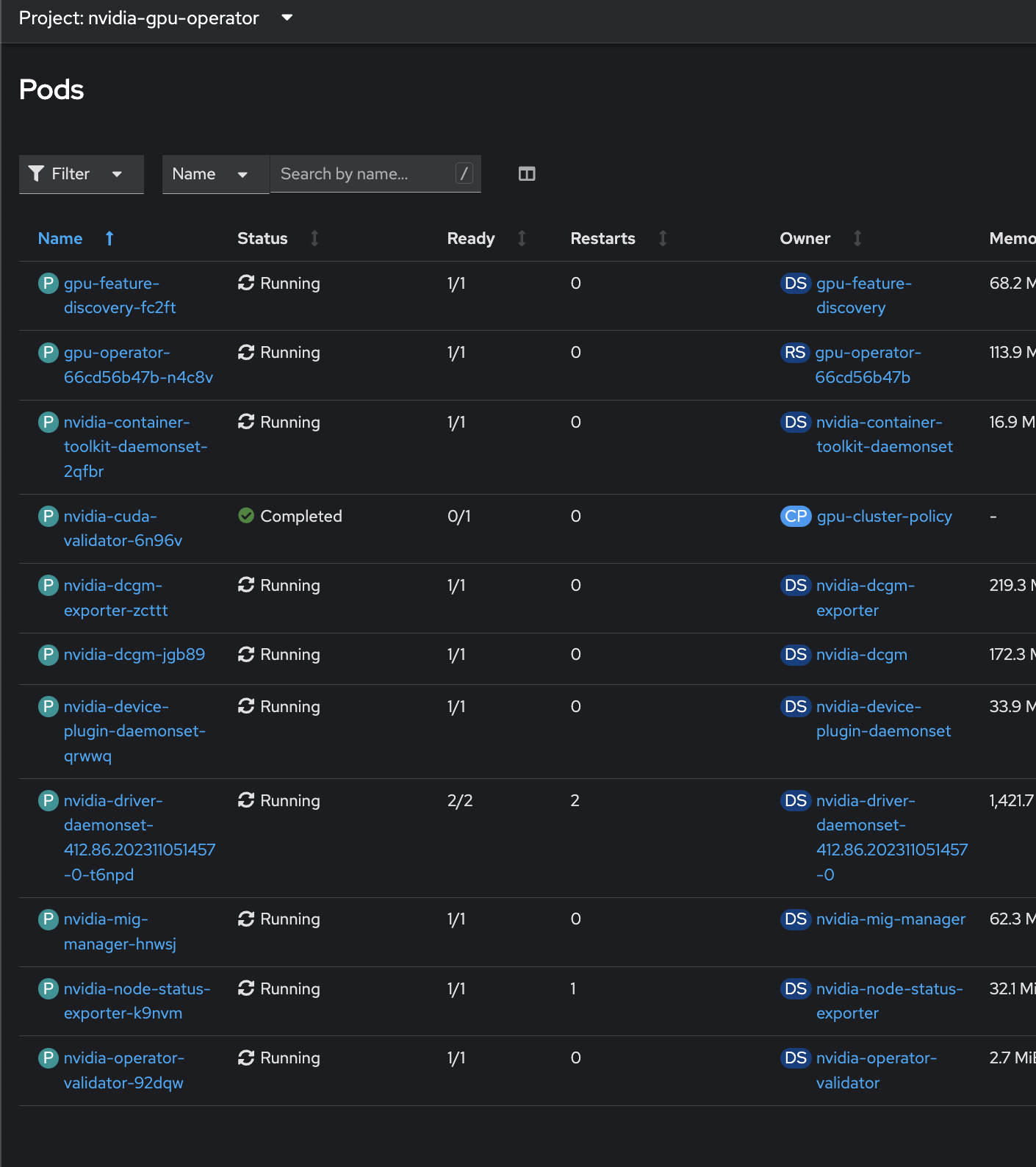Click the Completed status check icon
Image resolution: width=1036 pixels, height=1167 pixels.
click(x=246, y=517)
